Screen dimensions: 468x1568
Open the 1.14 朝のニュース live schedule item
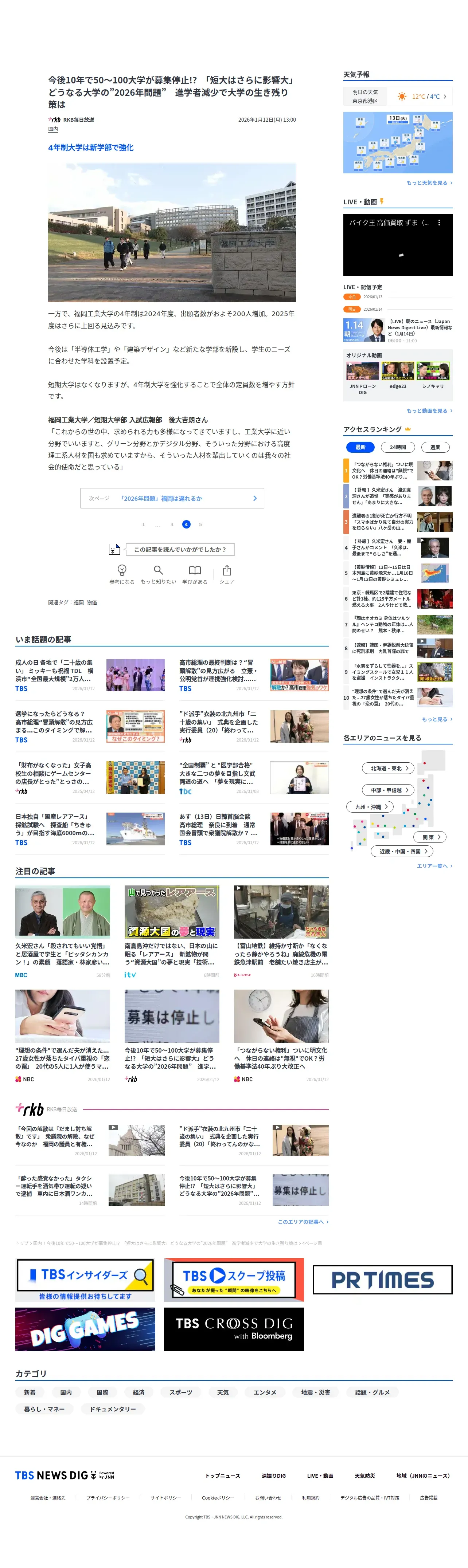coord(398,330)
